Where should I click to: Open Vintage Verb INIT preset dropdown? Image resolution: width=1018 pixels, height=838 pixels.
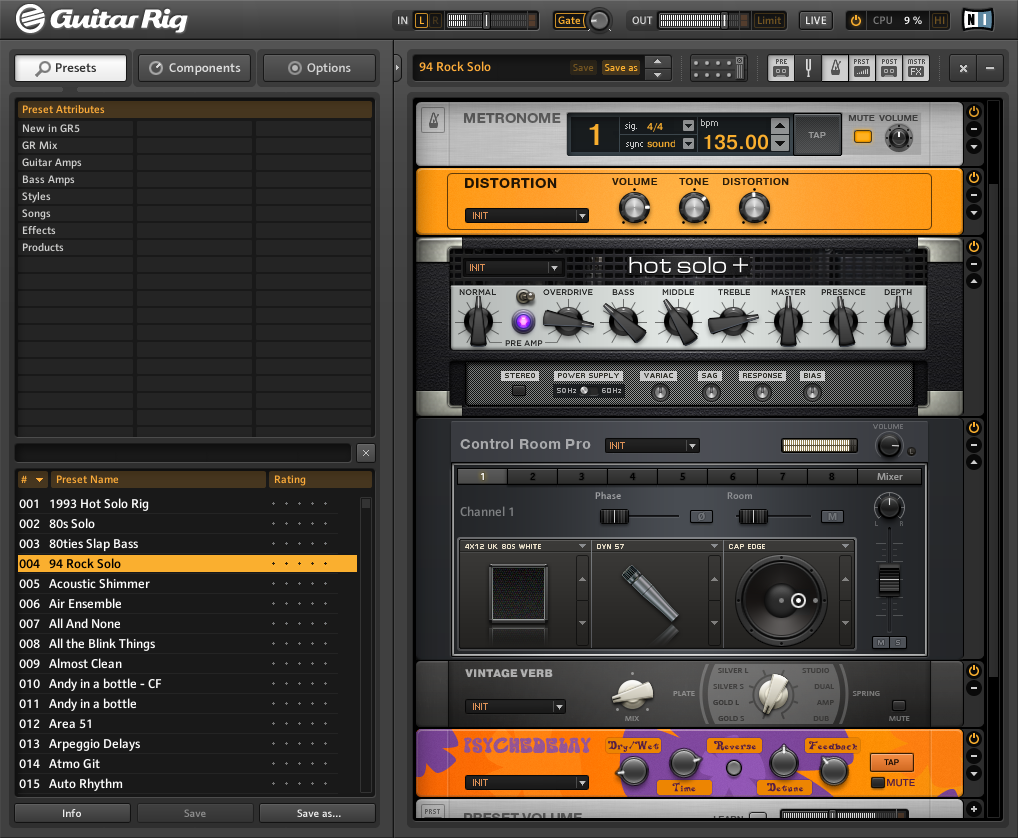coord(515,706)
